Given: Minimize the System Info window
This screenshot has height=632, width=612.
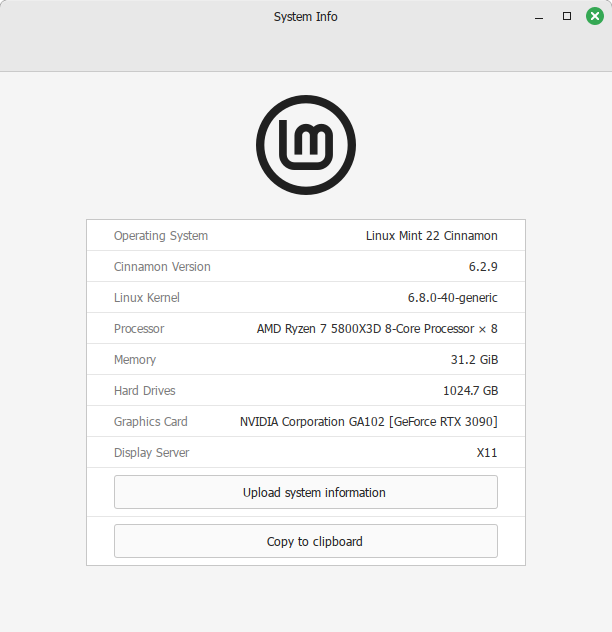Looking at the screenshot, I should (x=539, y=17).
